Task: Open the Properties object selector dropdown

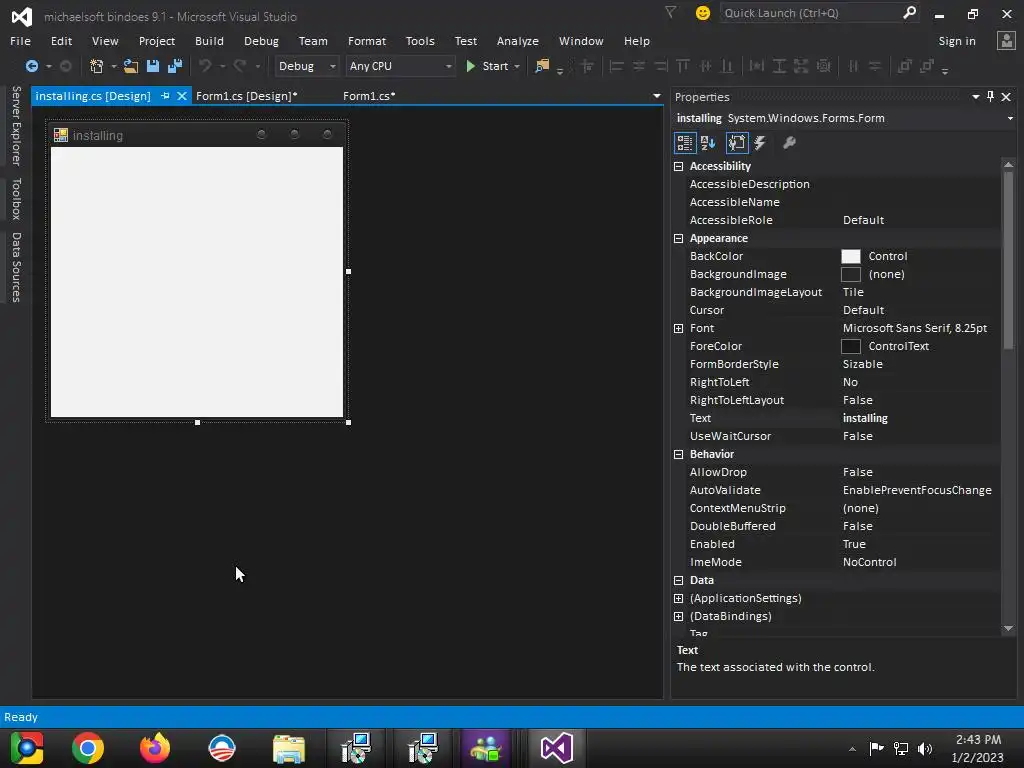Action: [x=1010, y=118]
